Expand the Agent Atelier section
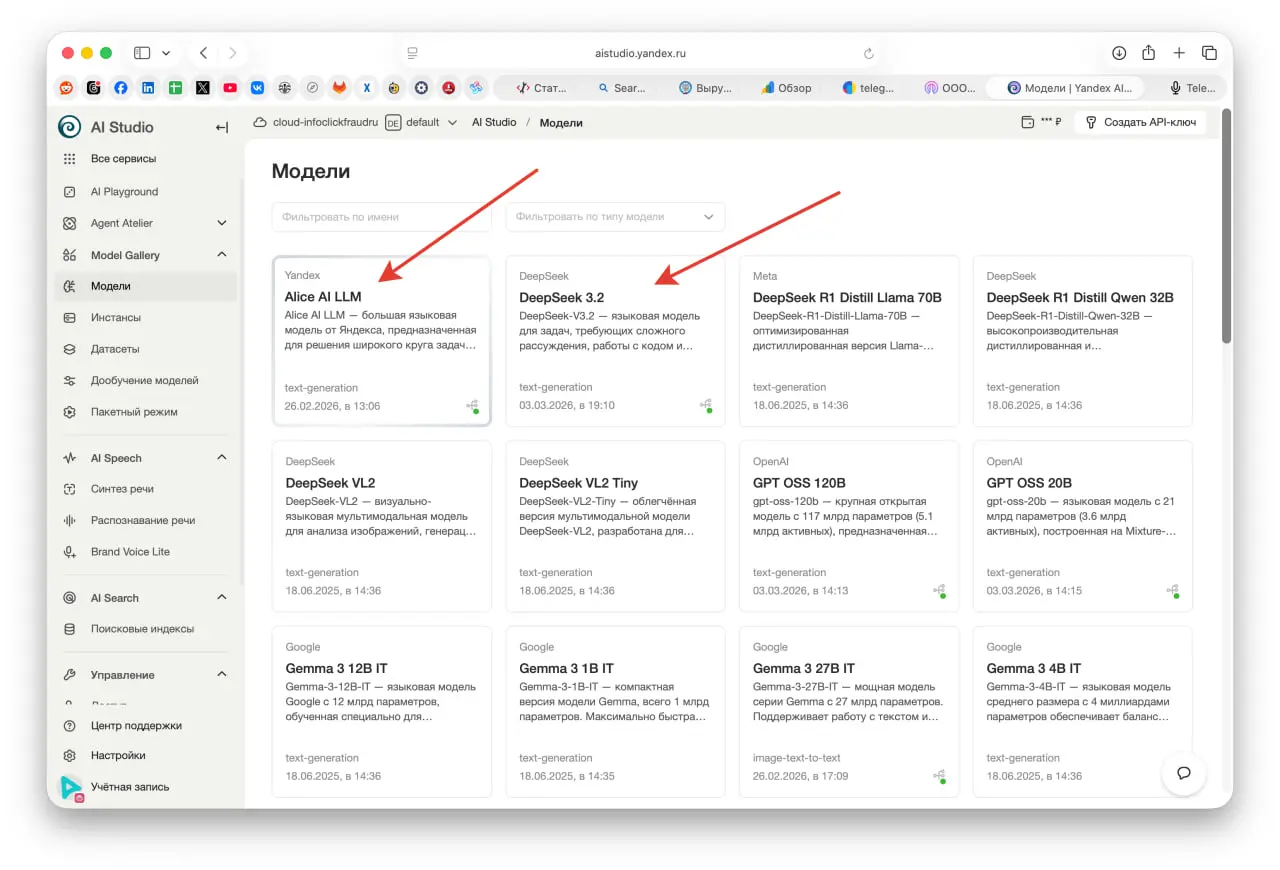The height and width of the screenshot is (870, 1280). point(222,223)
